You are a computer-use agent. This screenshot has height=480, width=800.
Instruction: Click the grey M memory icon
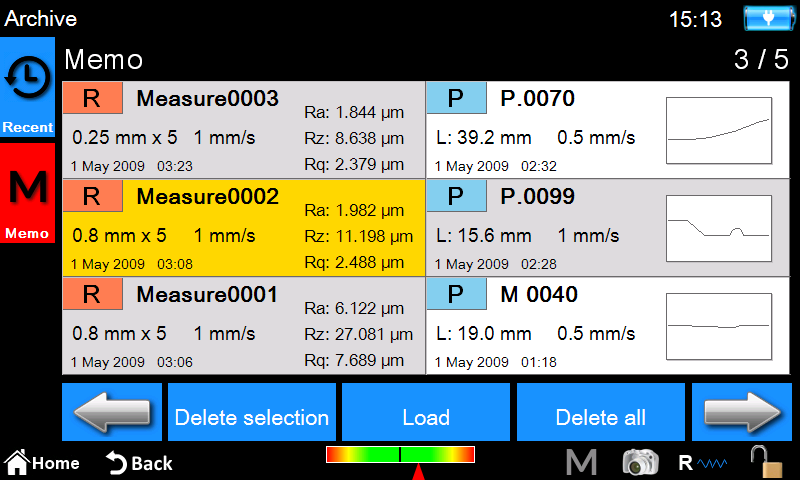point(582,463)
